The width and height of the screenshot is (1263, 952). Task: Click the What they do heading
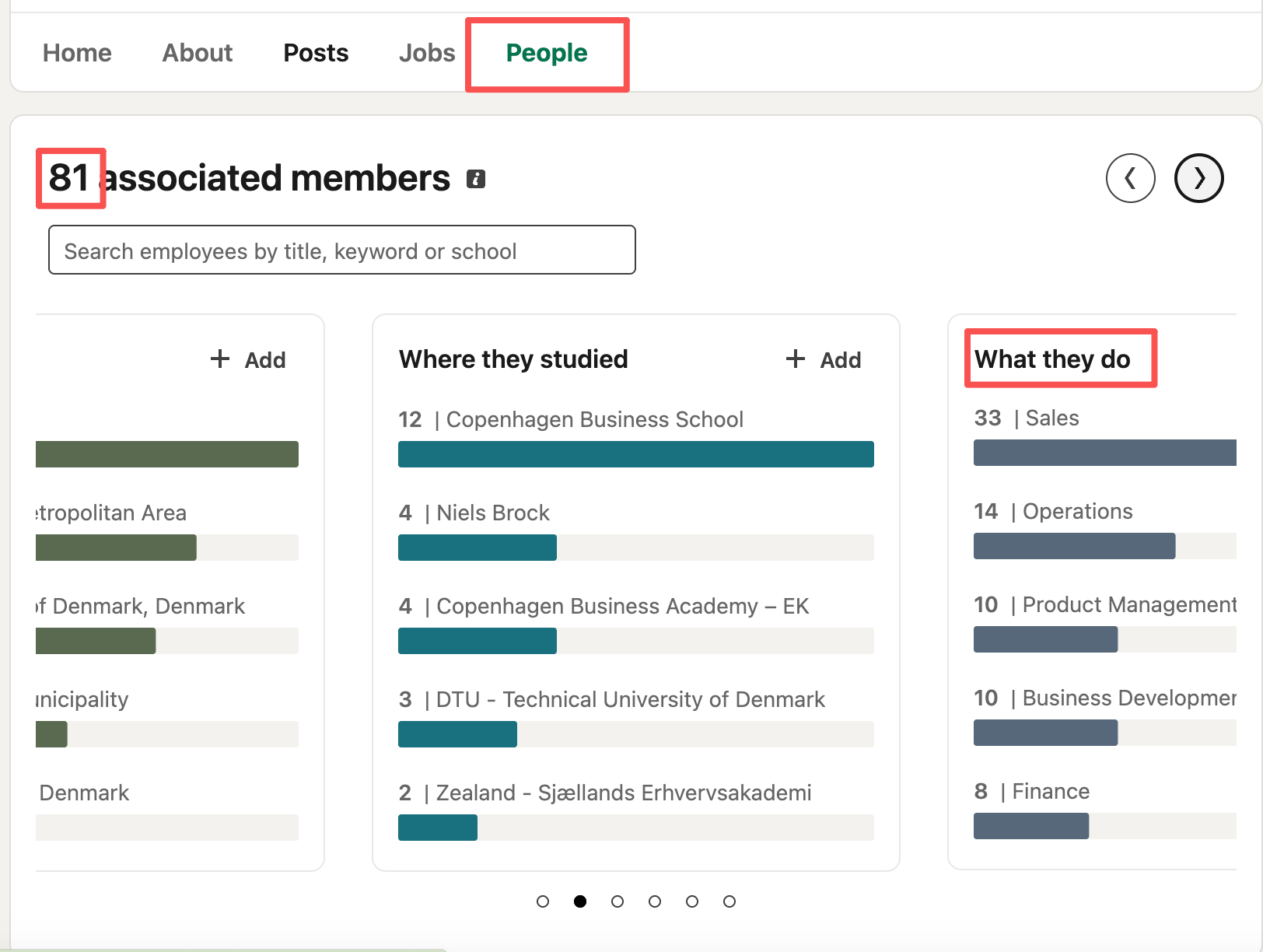1052,359
